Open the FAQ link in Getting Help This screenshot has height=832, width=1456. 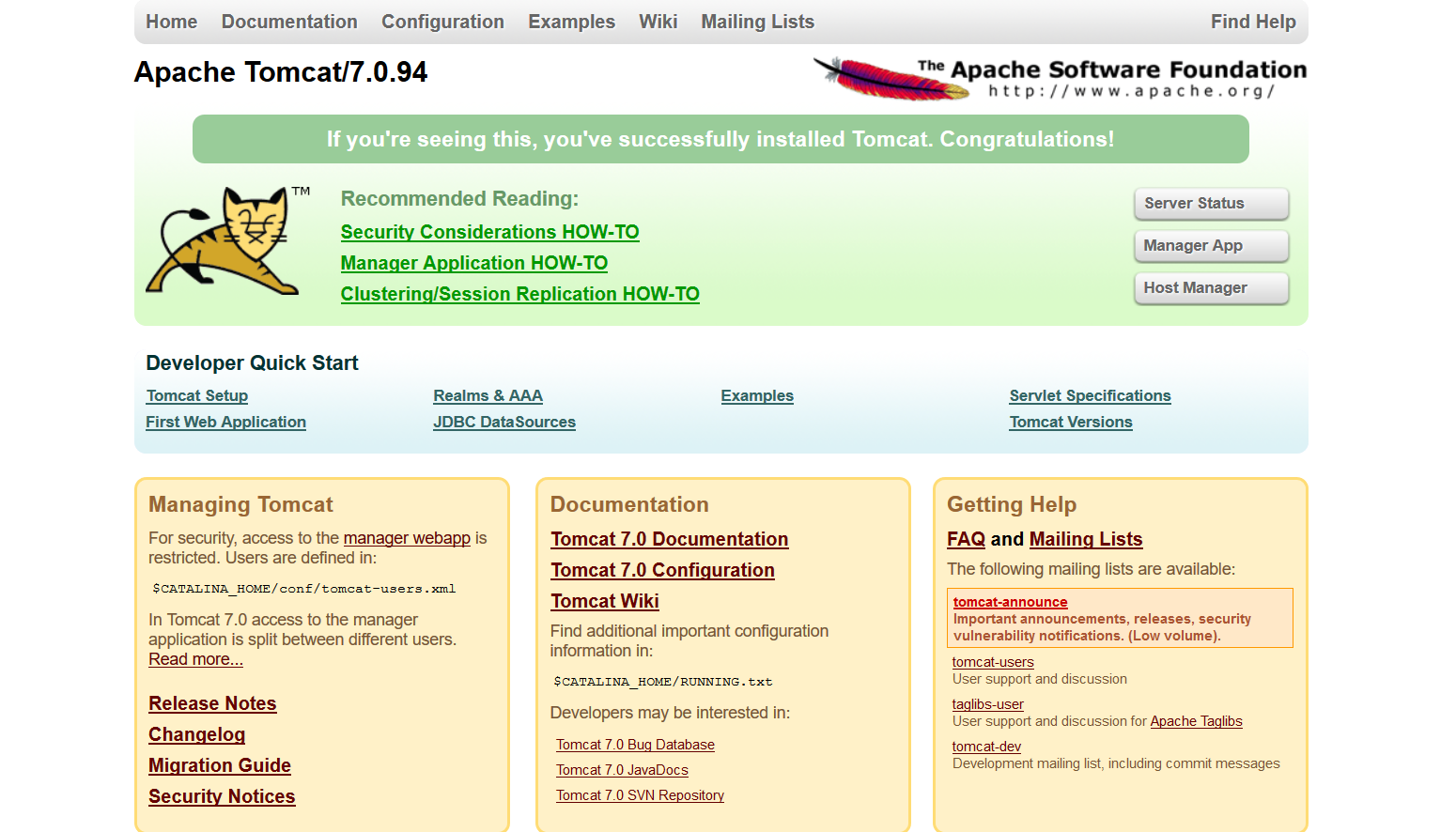(x=966, y=539)
